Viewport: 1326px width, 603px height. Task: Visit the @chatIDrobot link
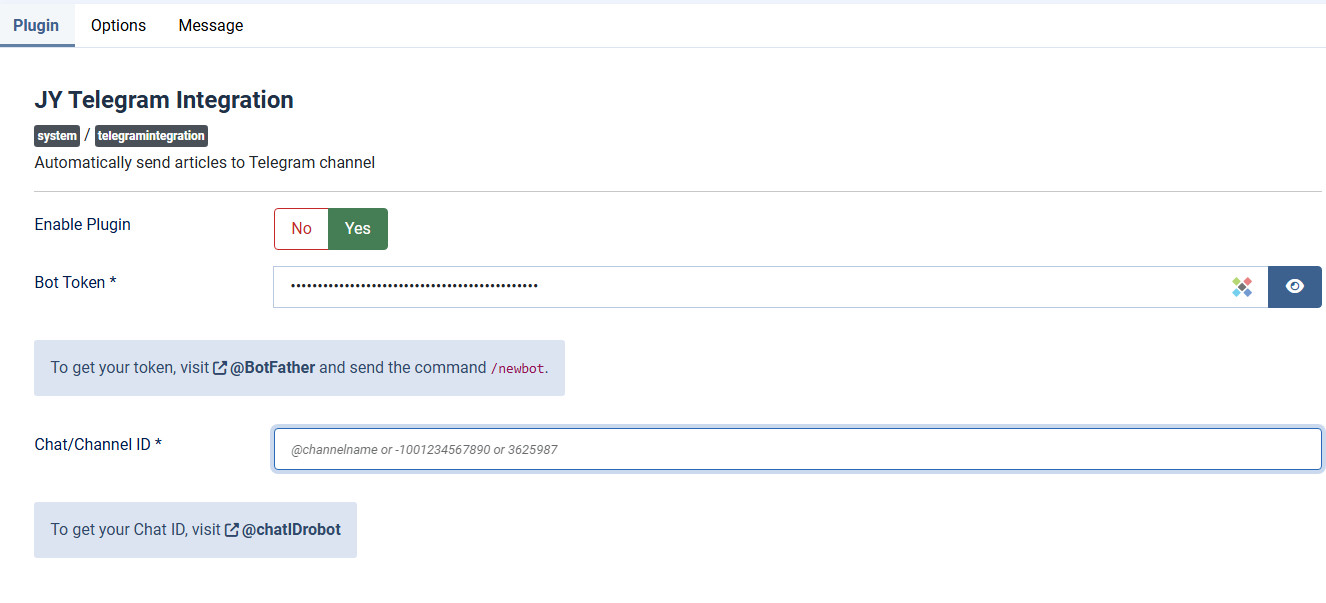coord(291,530)
